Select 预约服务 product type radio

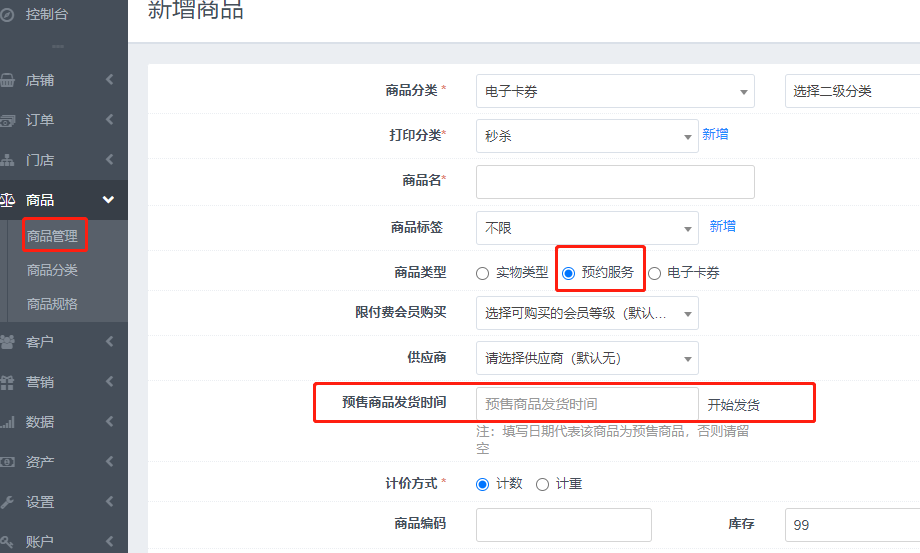point(568,273)
